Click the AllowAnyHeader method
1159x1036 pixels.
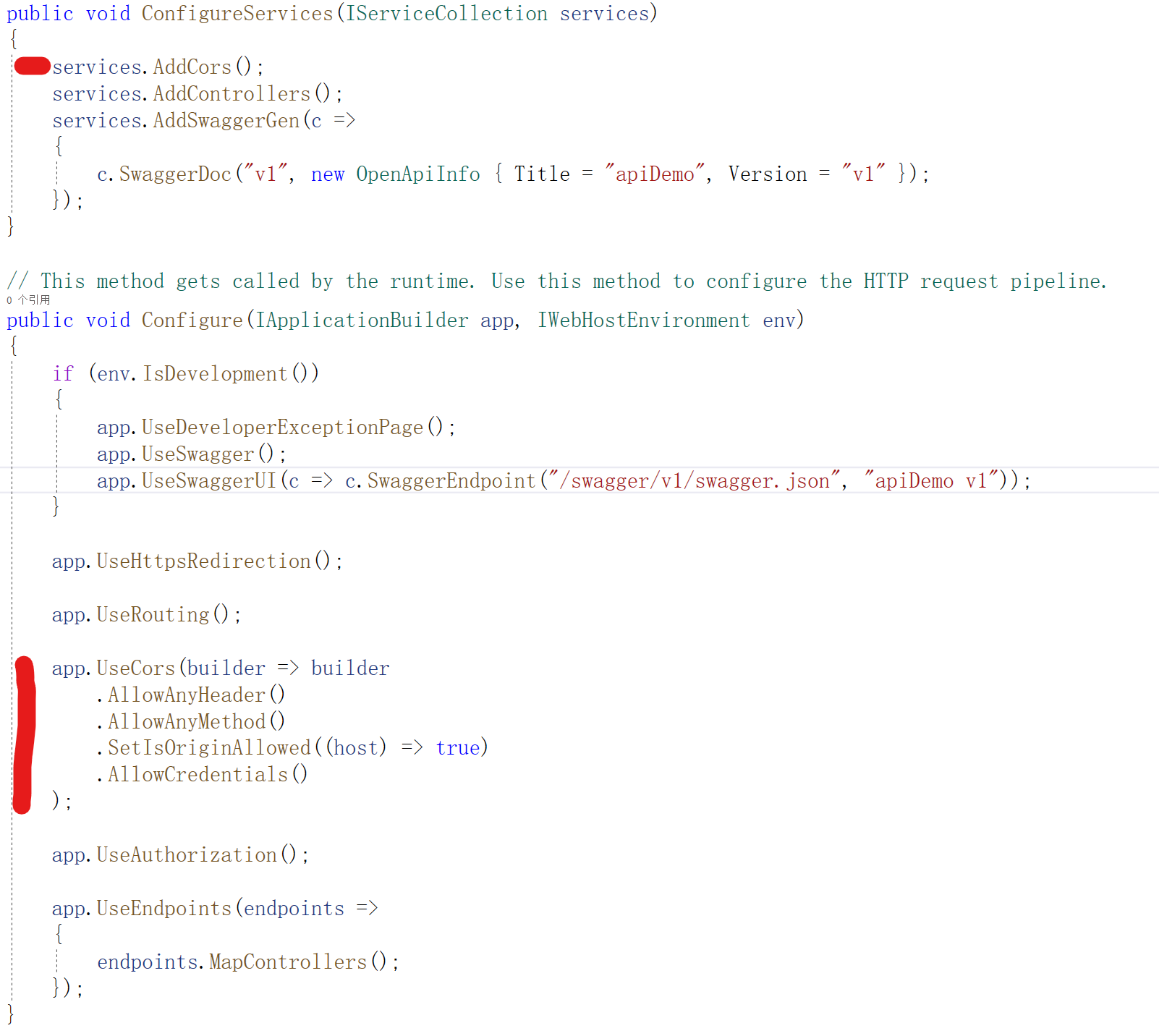tap(187, 695)
